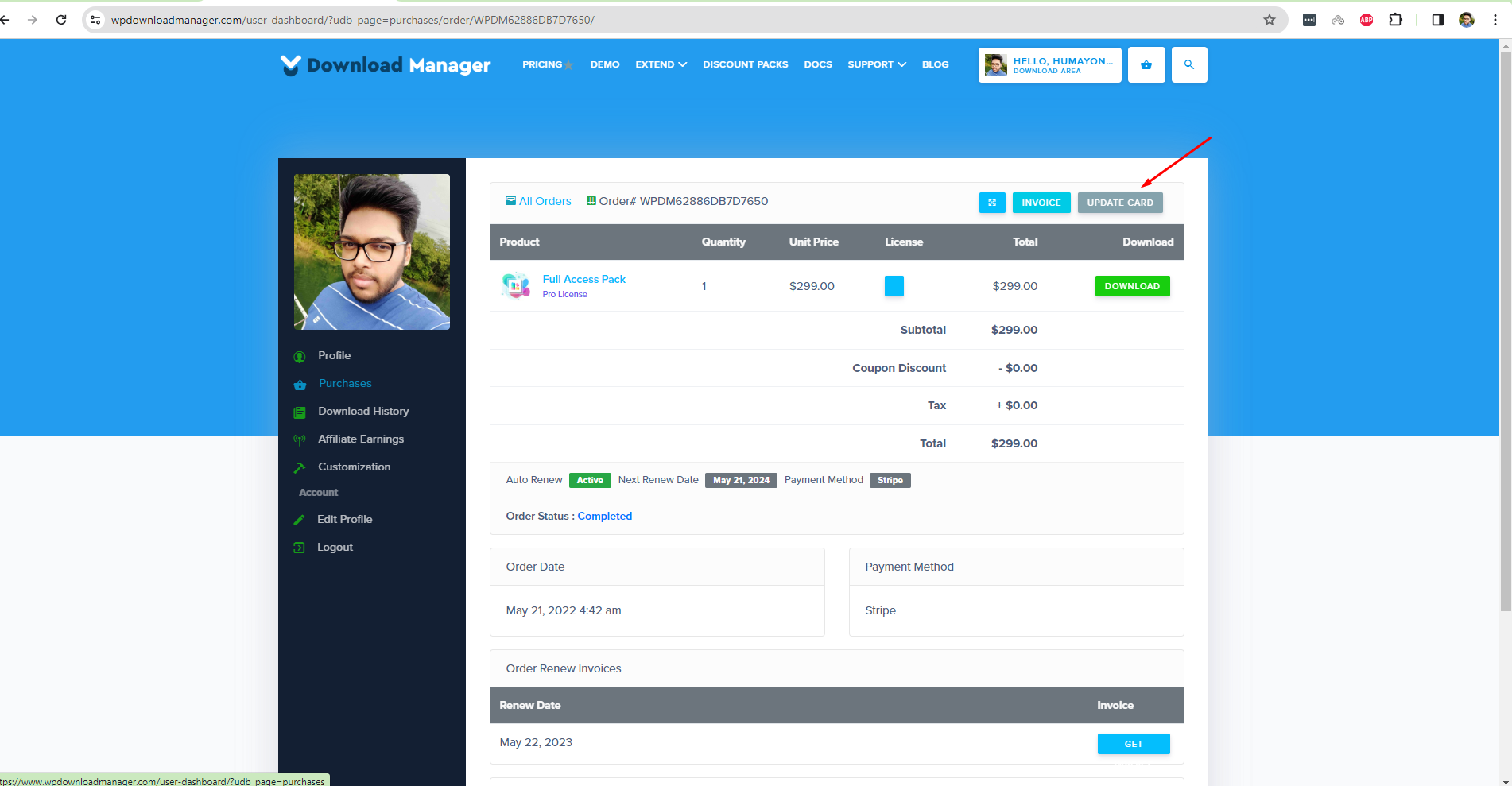Click the Profile sidebar icon
The image size is (1512, 786).
click(x=300, y=357)
